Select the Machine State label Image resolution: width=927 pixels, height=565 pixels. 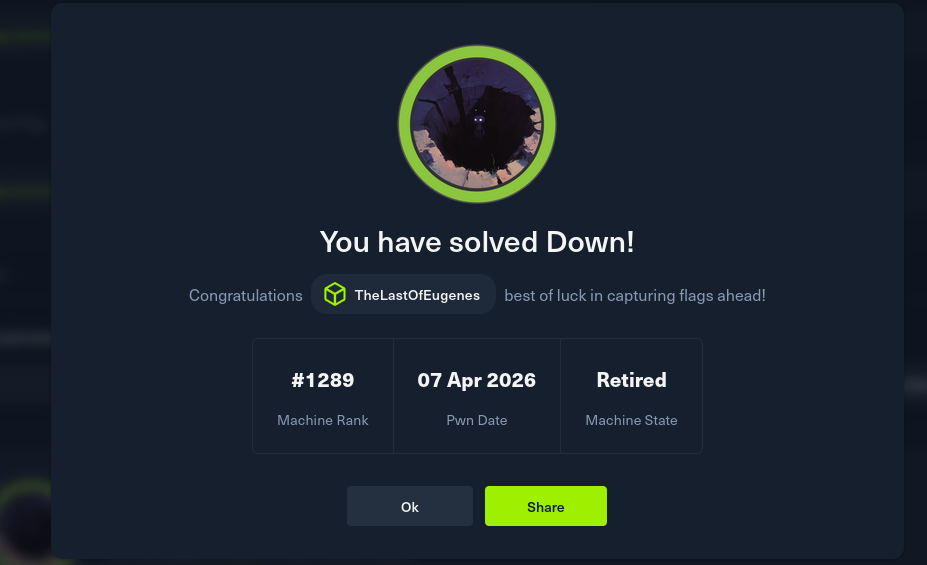[631, 420]
